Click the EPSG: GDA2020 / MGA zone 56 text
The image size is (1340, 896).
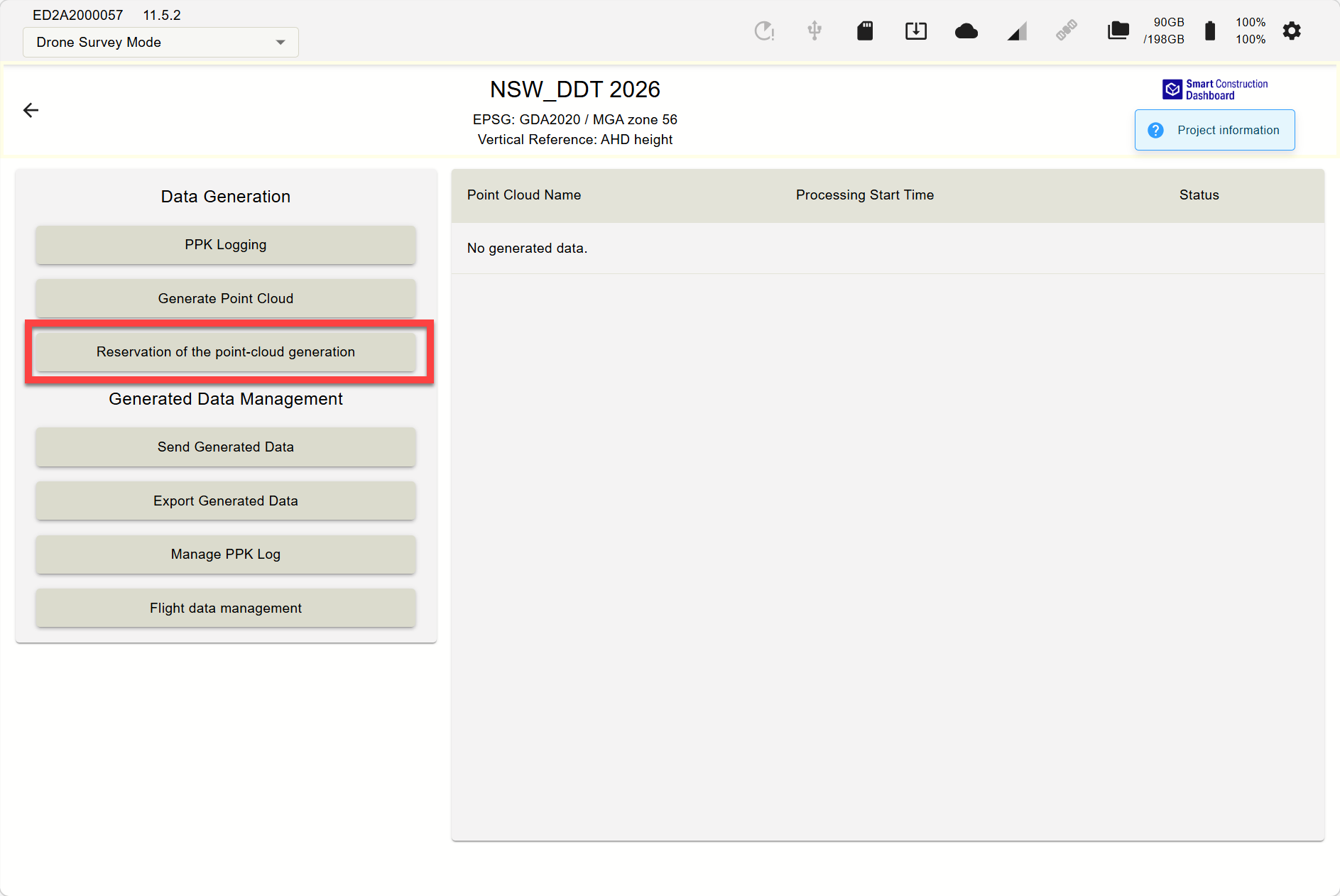coord(575,119)
